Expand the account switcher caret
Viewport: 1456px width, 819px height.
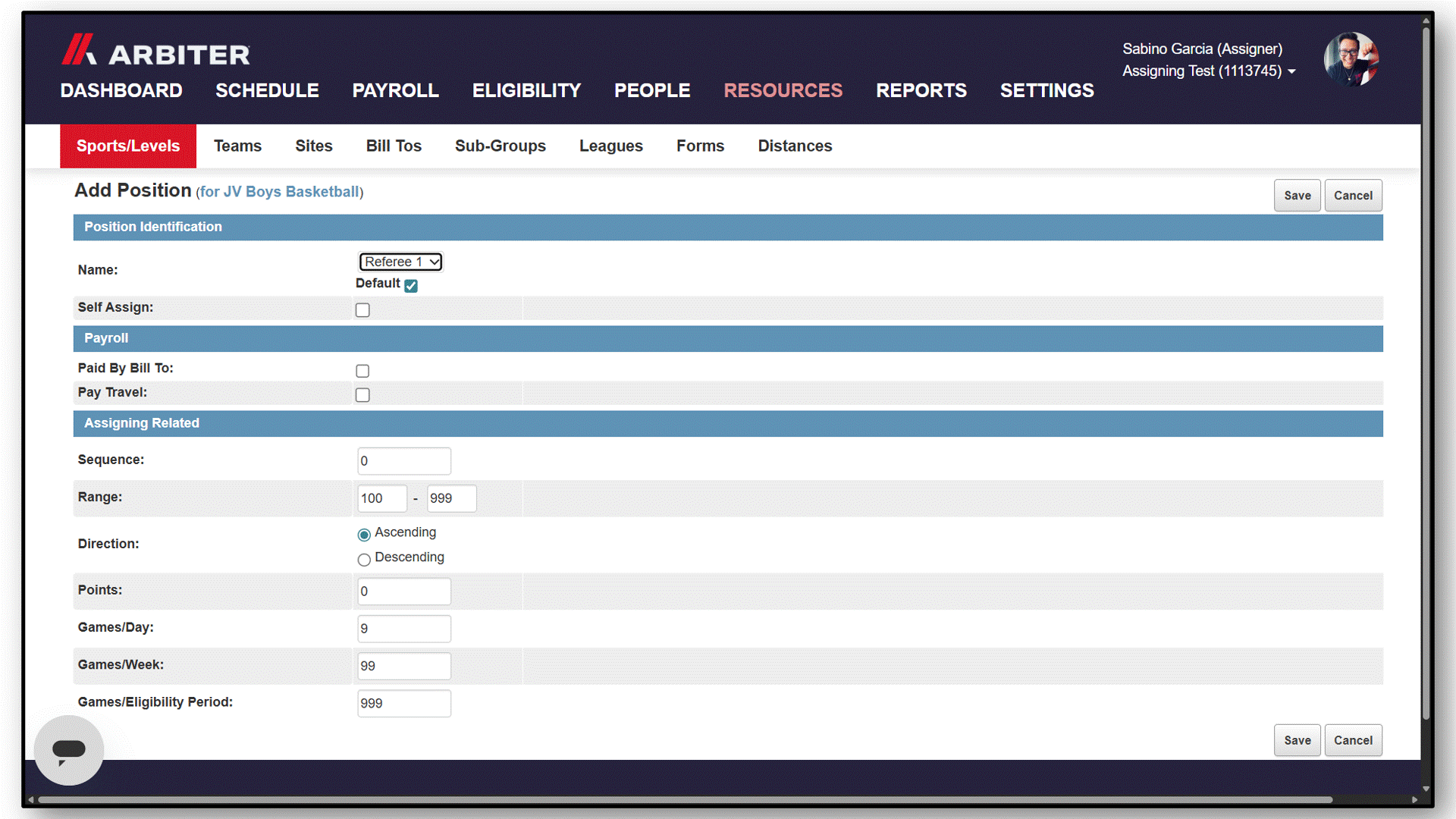[x=1291, y=71]
